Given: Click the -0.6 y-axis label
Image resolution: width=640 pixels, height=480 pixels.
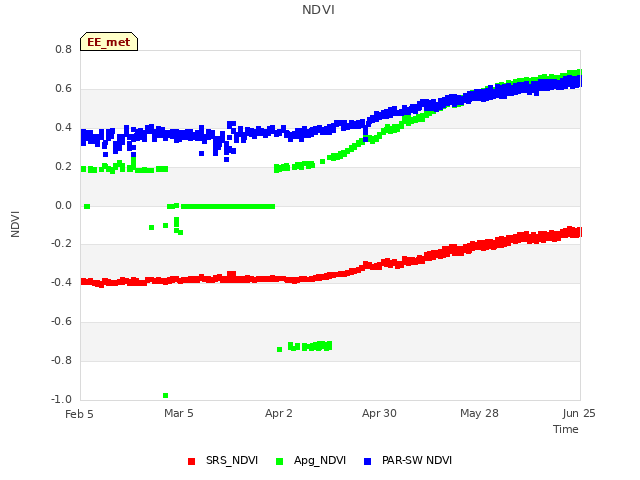Looking at the screenshot, I should [x=61, y=322].
